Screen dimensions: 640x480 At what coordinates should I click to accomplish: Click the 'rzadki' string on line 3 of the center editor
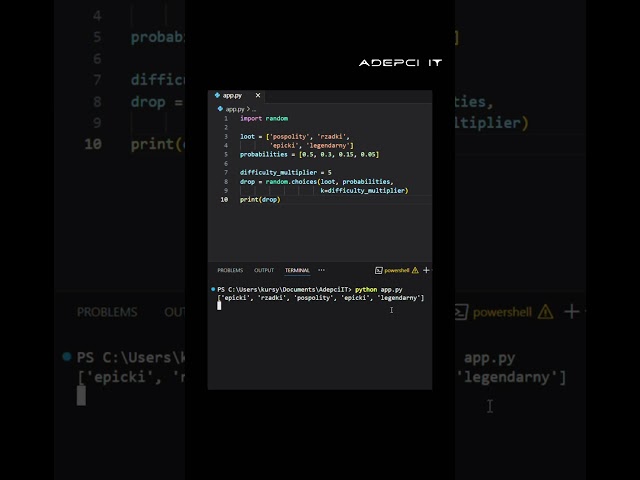(x=331, y=136)
